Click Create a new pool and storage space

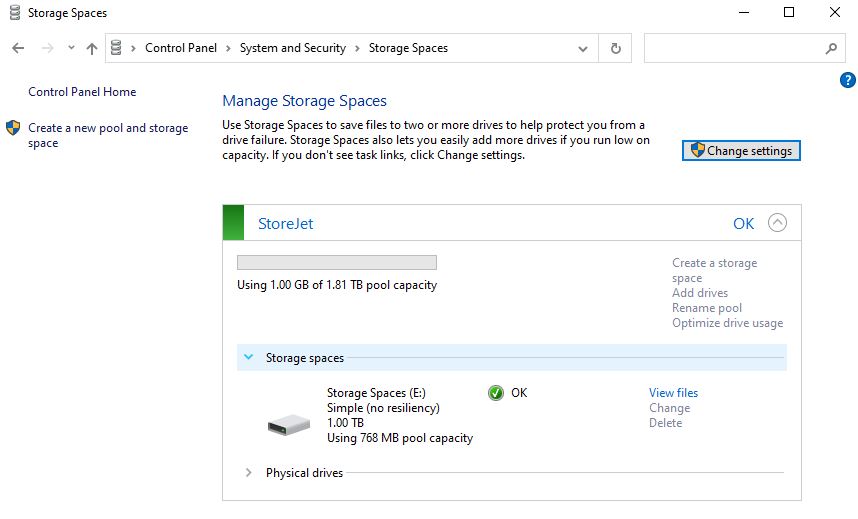click(x=108, y=135)
